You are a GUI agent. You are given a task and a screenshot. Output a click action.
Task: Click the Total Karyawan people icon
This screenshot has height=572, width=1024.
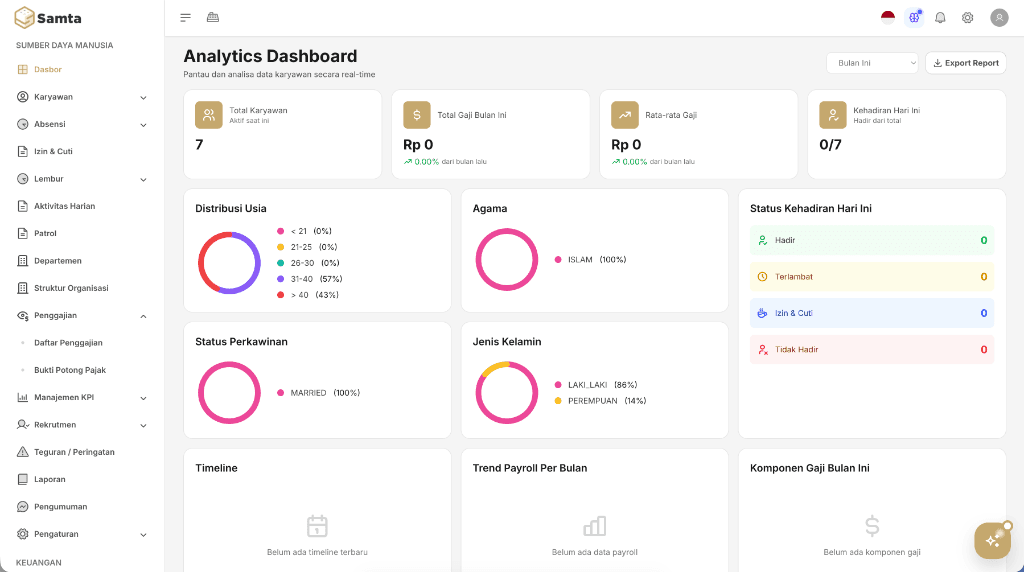[x=209, y=115]
